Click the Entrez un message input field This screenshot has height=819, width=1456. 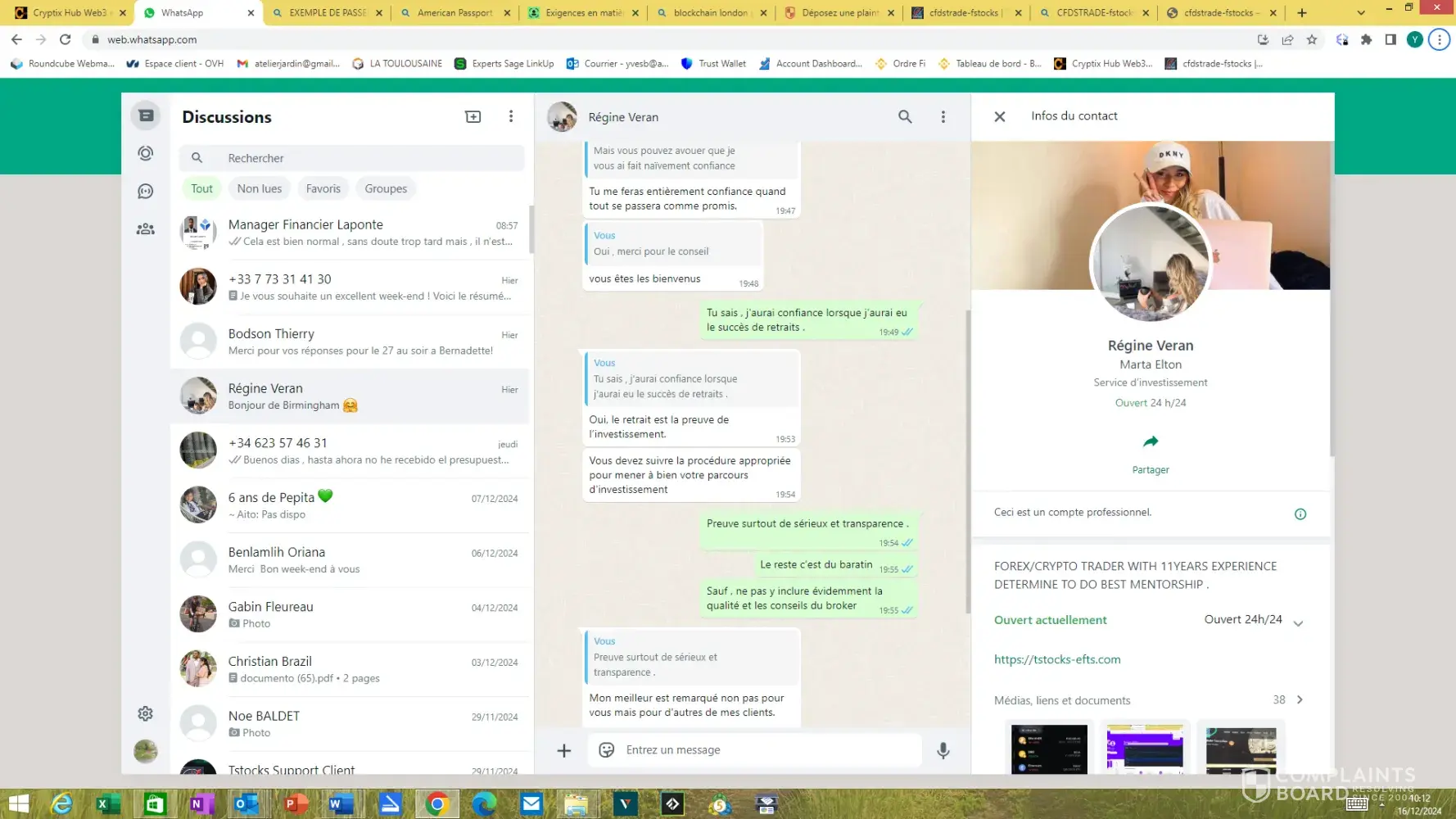(754, 750)
